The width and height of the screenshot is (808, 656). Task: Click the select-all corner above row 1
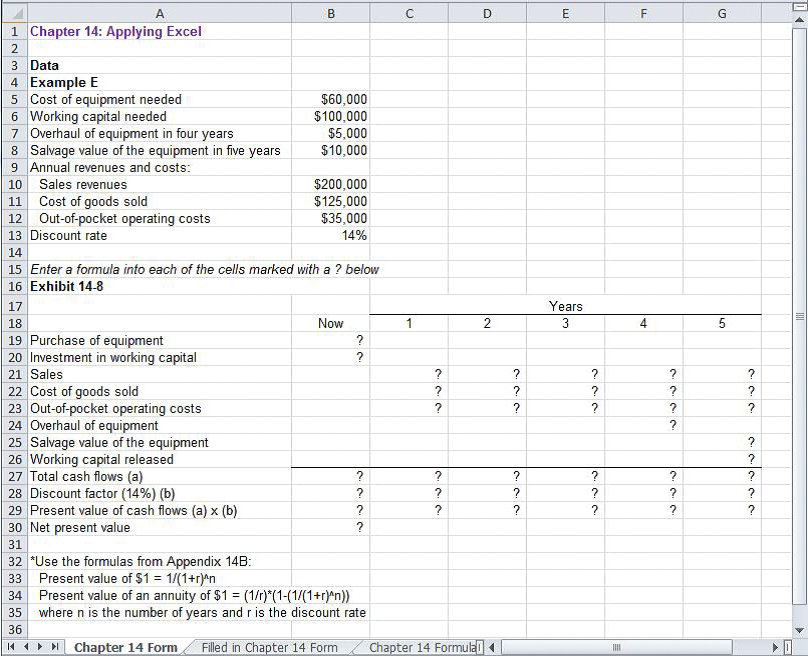point(14,13)
